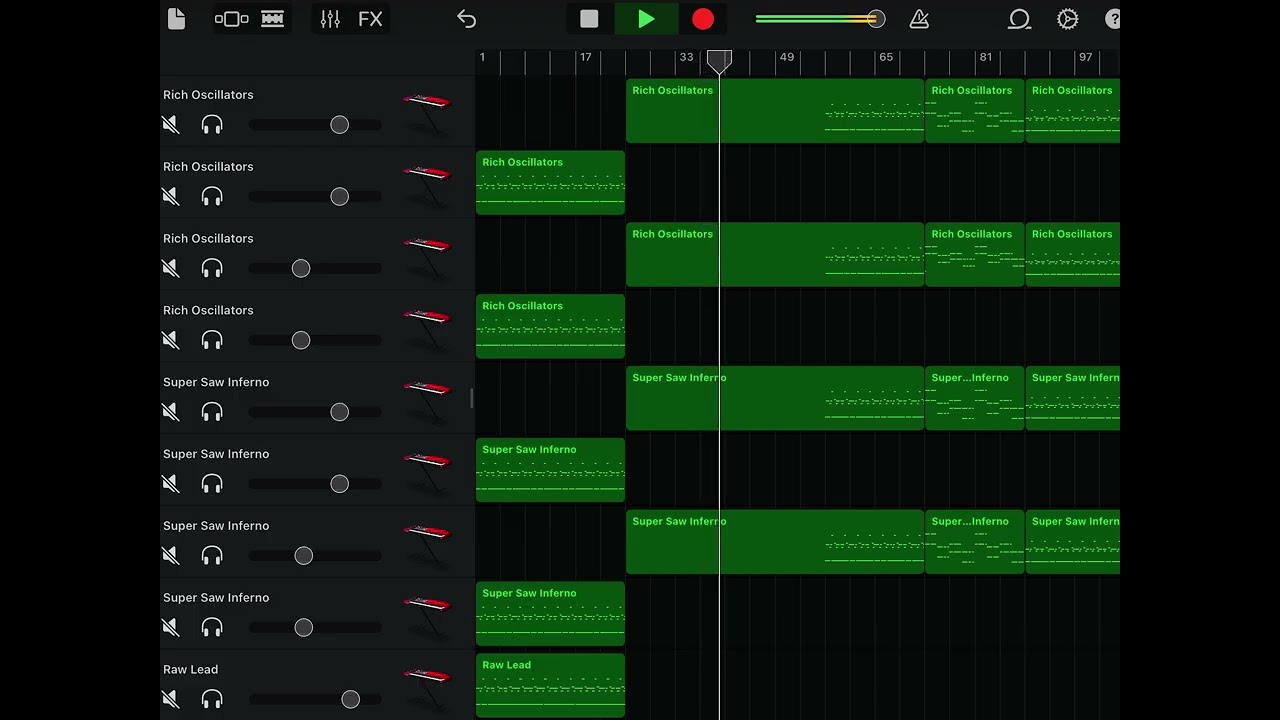Select Rich Oscillators region near bar 81, first track
This screenshot has width=1280, height=720.
coord(975,111)
